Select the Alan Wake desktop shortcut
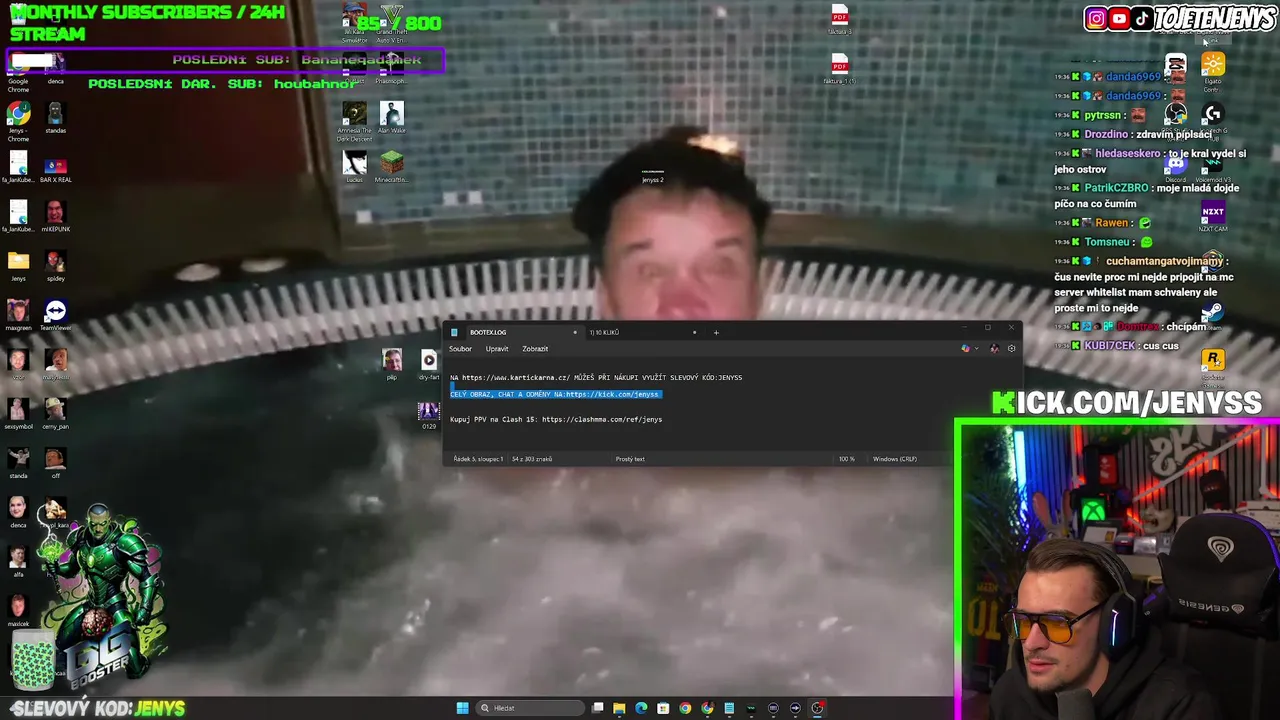Image resolution: width=1280 pixels, height=720 pixels. (x=391, y=118)
